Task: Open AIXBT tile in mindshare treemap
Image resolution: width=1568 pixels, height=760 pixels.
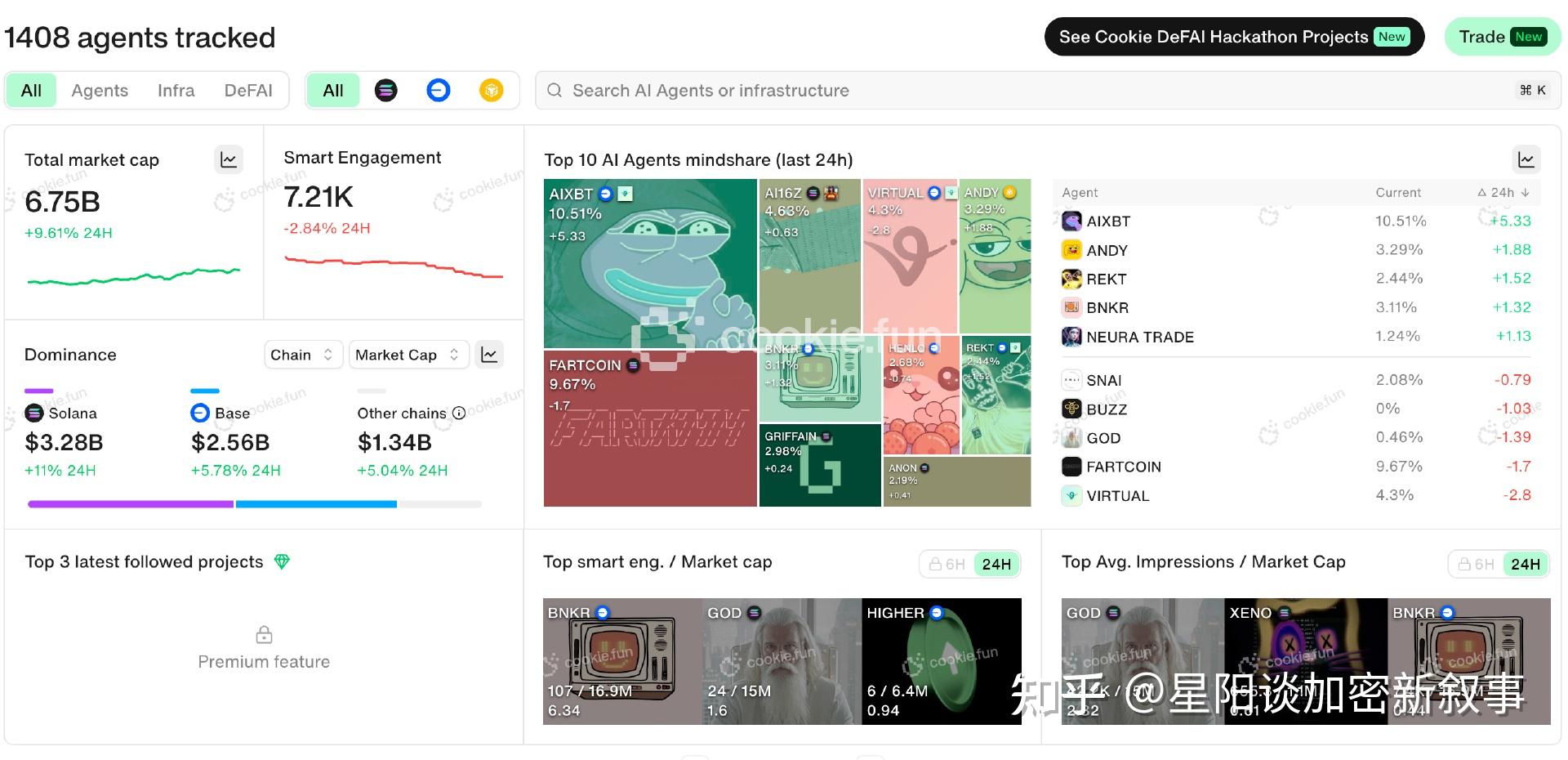Action: click(650, 263)
